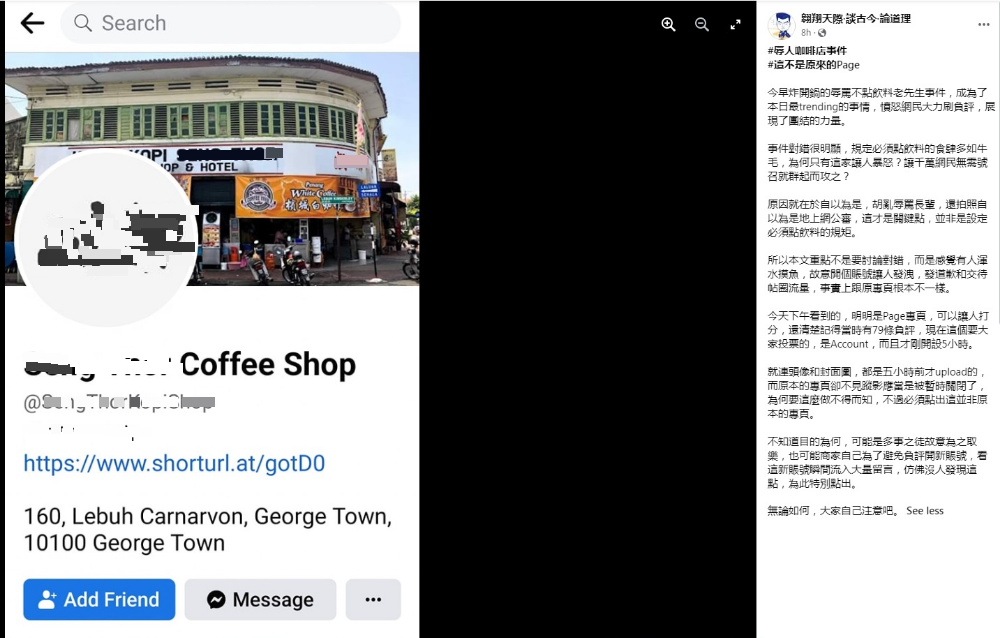
Task: Open the #辱人咖啡店事件 hashtag
Action: (806, 50)
